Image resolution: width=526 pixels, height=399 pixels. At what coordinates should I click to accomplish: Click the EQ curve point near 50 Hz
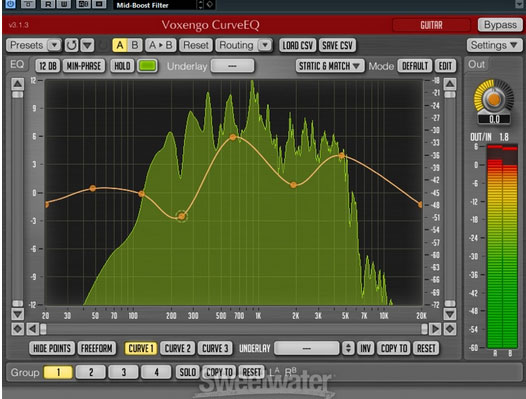pyautogui.click(x=93, y=188)
